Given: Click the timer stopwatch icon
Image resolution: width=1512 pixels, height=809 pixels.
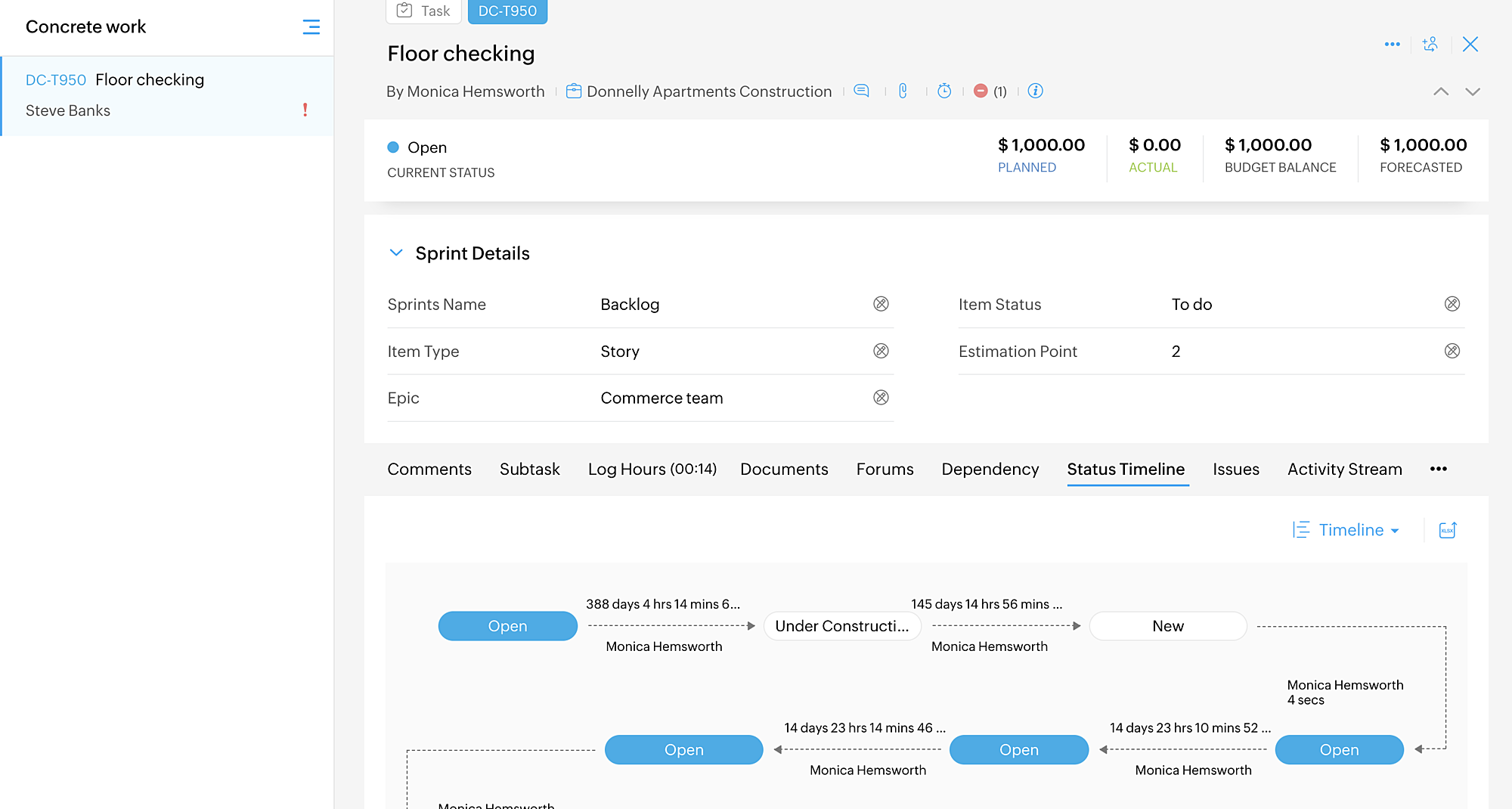Looking at the screenshot, I should [x=944, y=91].
